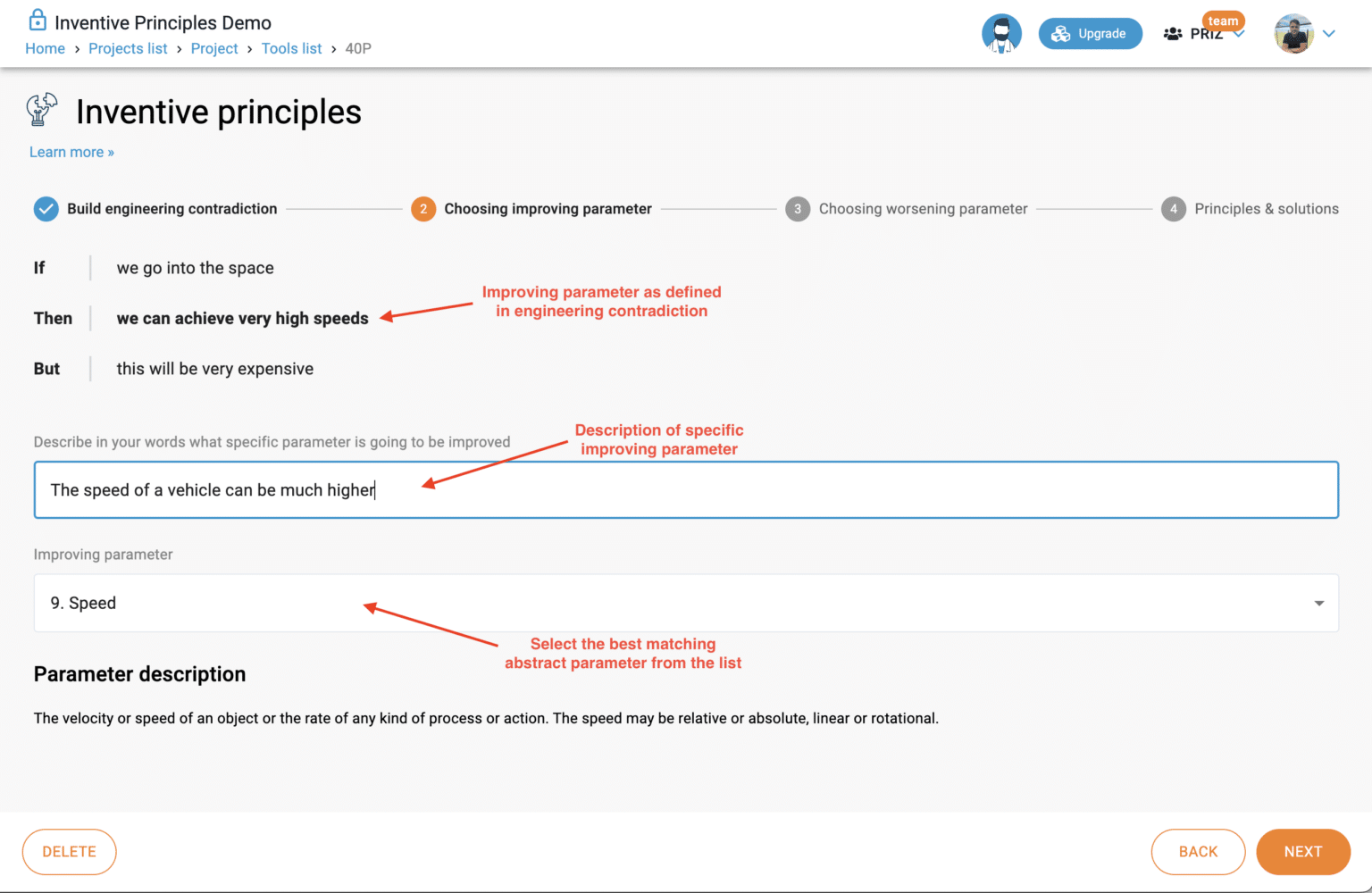Viewport: 1372px width, 893px height.
Task: Expand the user account chevron
Action: pos(1329,34)
